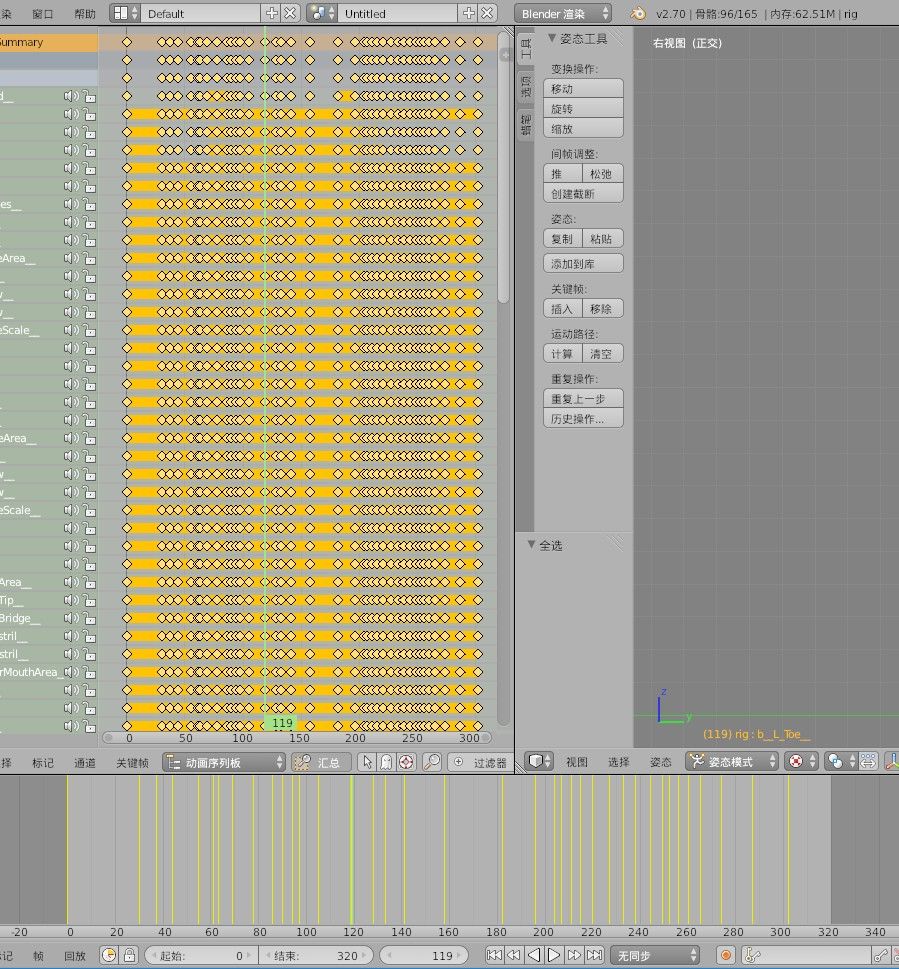The image size is (899, 969).
Task: Click the Untitled scene name field
Action: coord(398,13)
